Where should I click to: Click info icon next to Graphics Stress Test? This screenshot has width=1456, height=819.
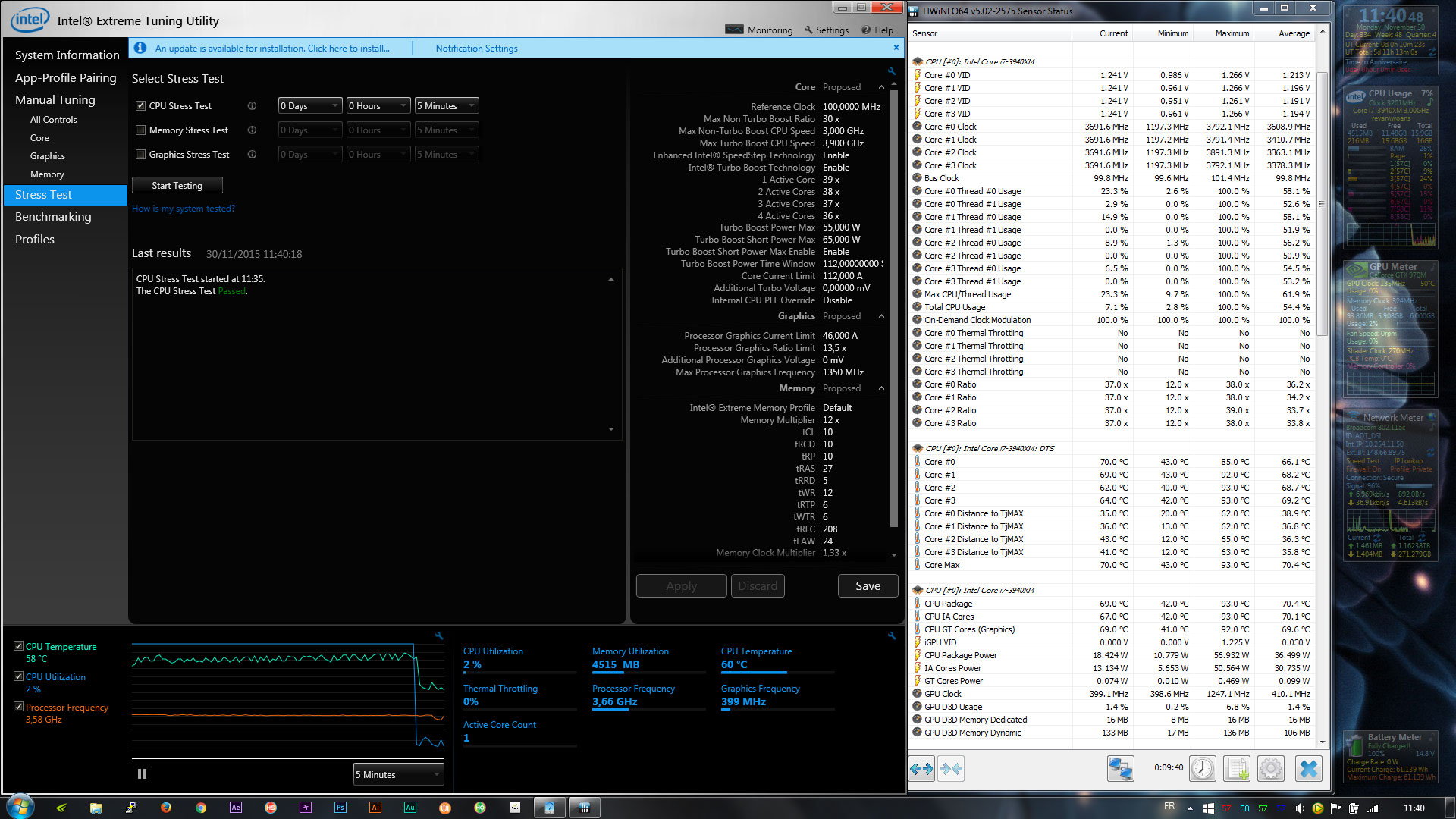[252, 155]
